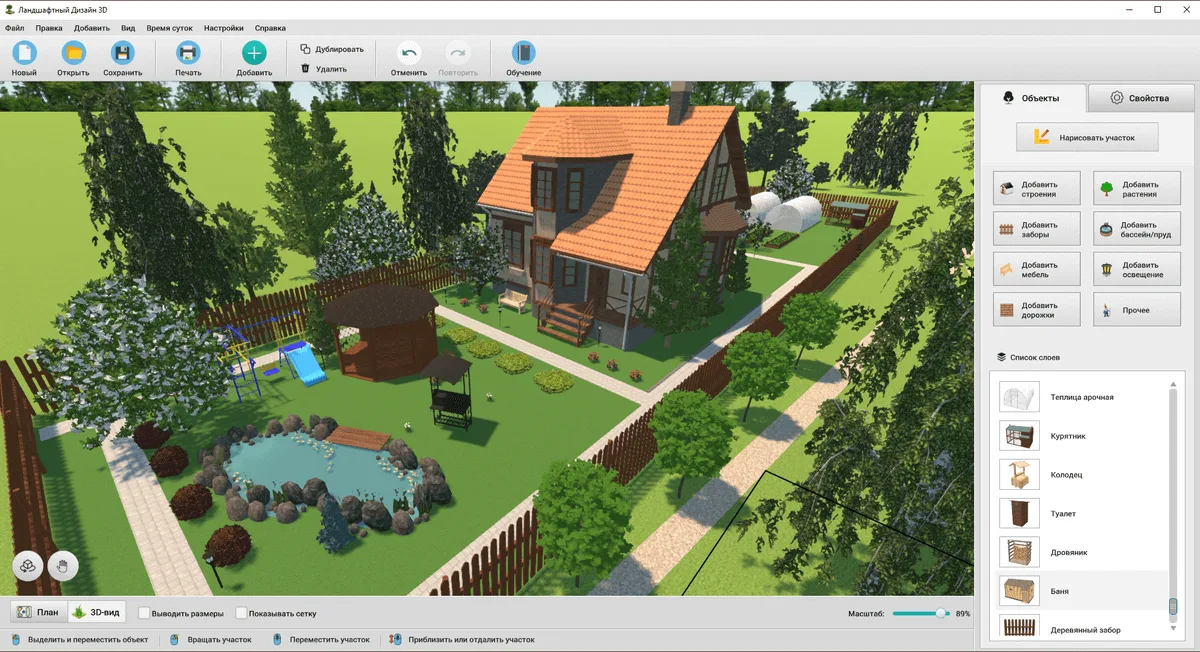Click the Новый (New) project icon
This screenshot has width=1200, height=652.
(24, 54)
